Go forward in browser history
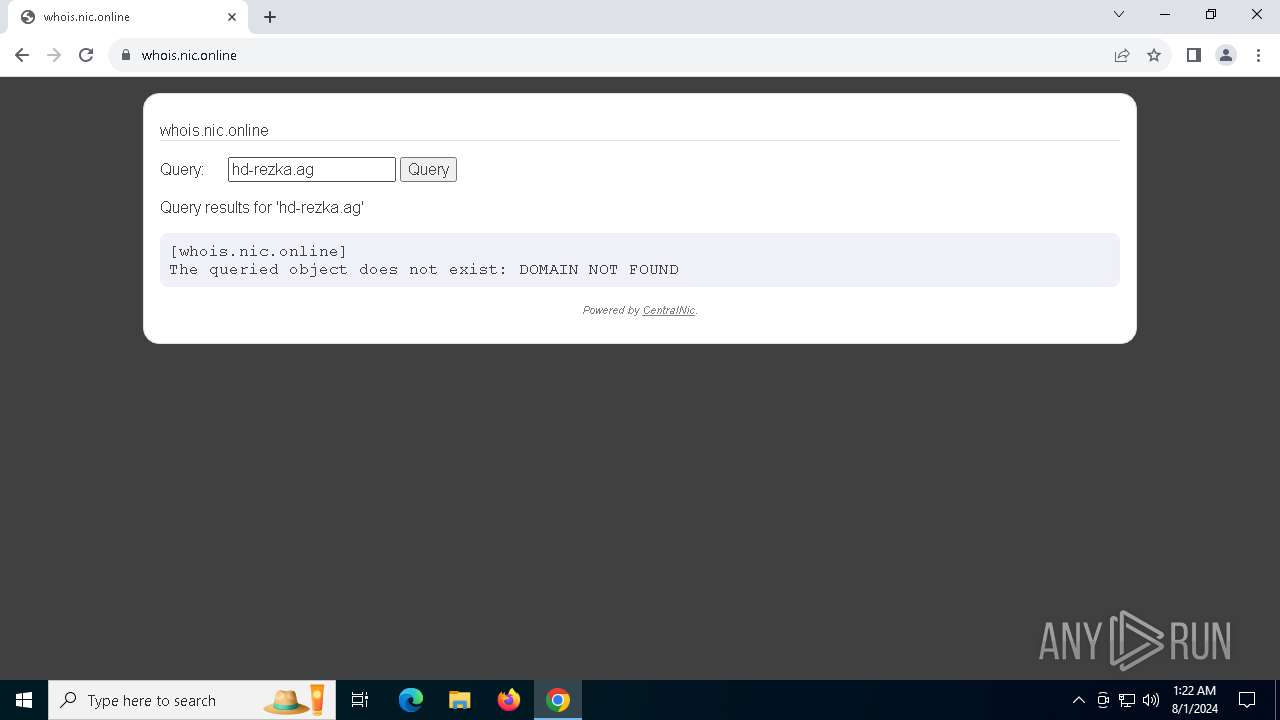Image resolution: width=1280 pixels, height=720 pixels. coord(54,55)
